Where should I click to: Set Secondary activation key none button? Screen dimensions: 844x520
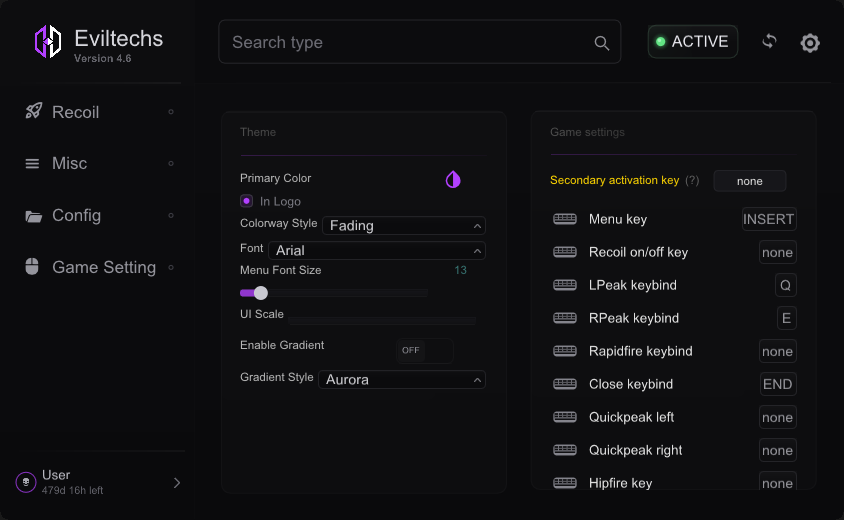pos(750,181)
